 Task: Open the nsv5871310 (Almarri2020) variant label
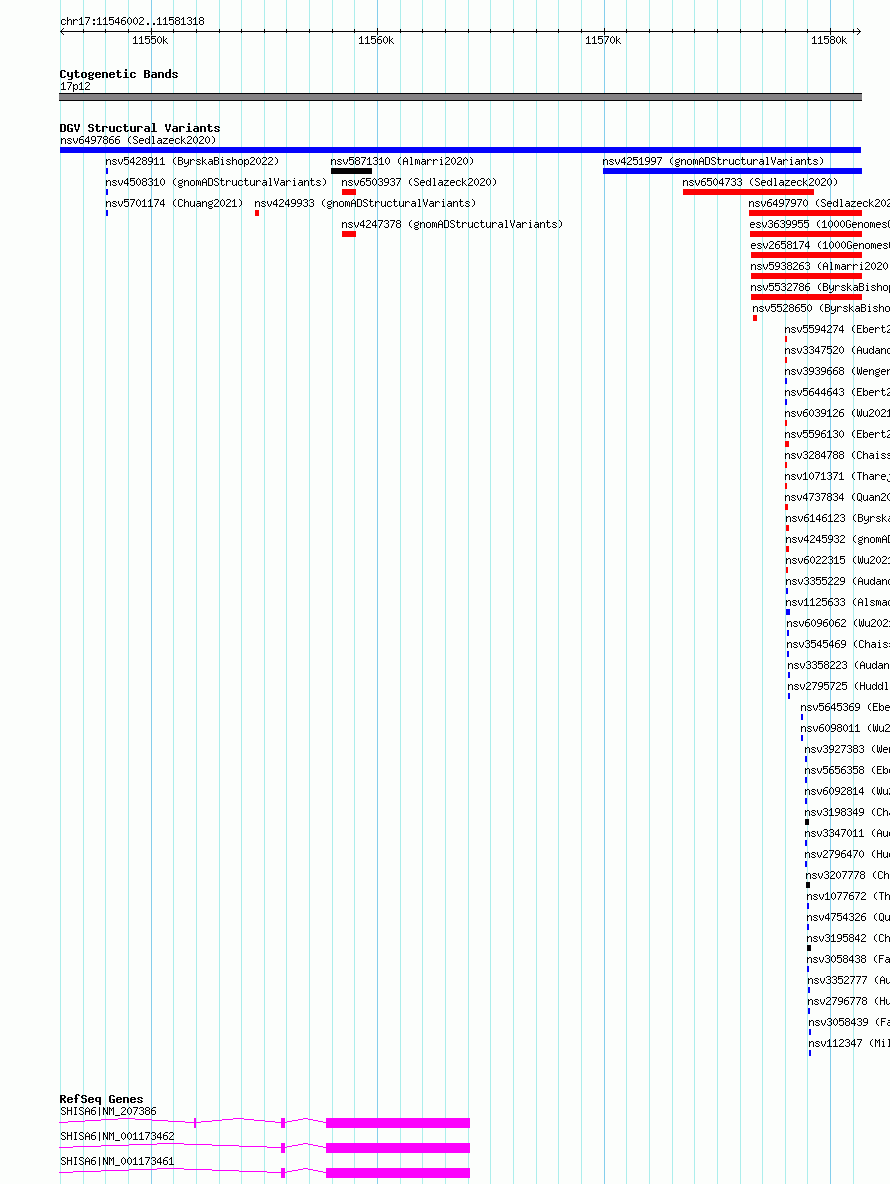pyautogui.click(x=402, y=162)
